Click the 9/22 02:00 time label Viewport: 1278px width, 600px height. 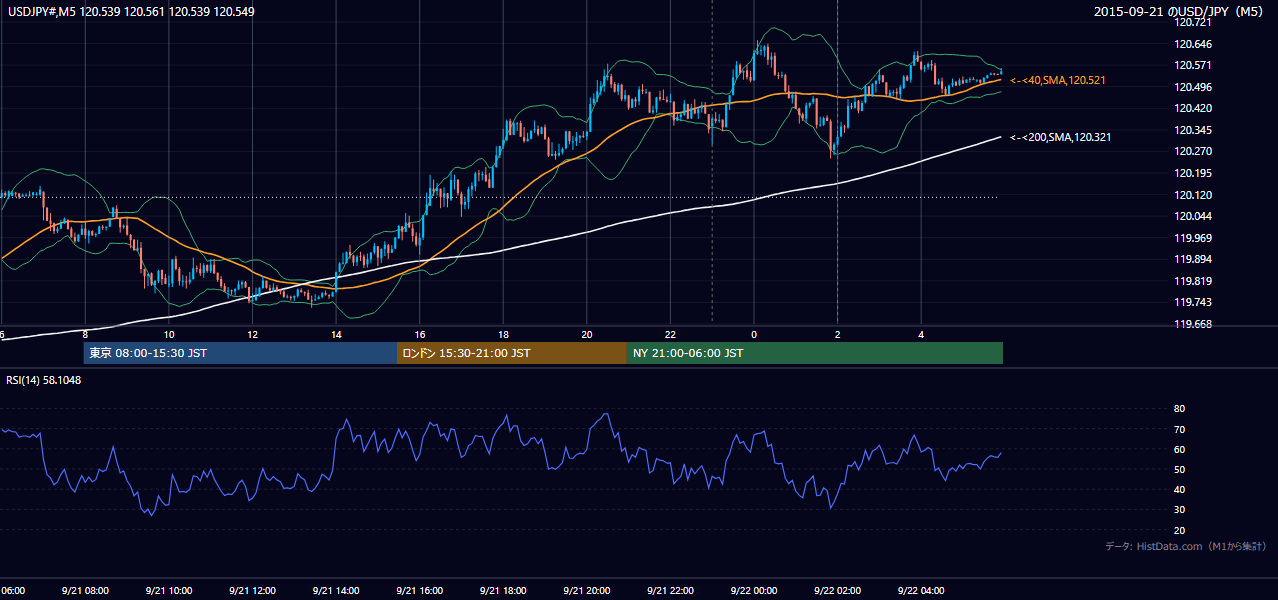click(x=837, y=591)
